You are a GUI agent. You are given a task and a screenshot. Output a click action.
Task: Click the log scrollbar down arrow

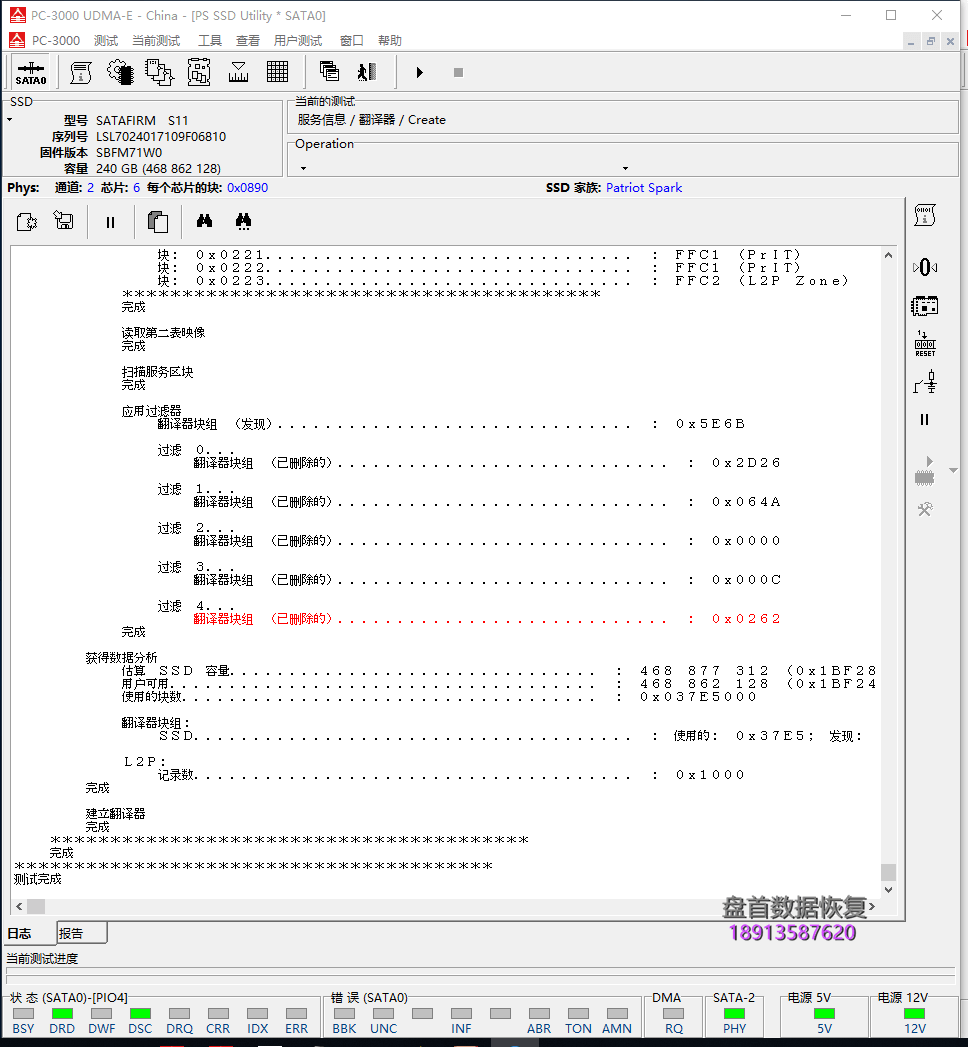[888, 889]
